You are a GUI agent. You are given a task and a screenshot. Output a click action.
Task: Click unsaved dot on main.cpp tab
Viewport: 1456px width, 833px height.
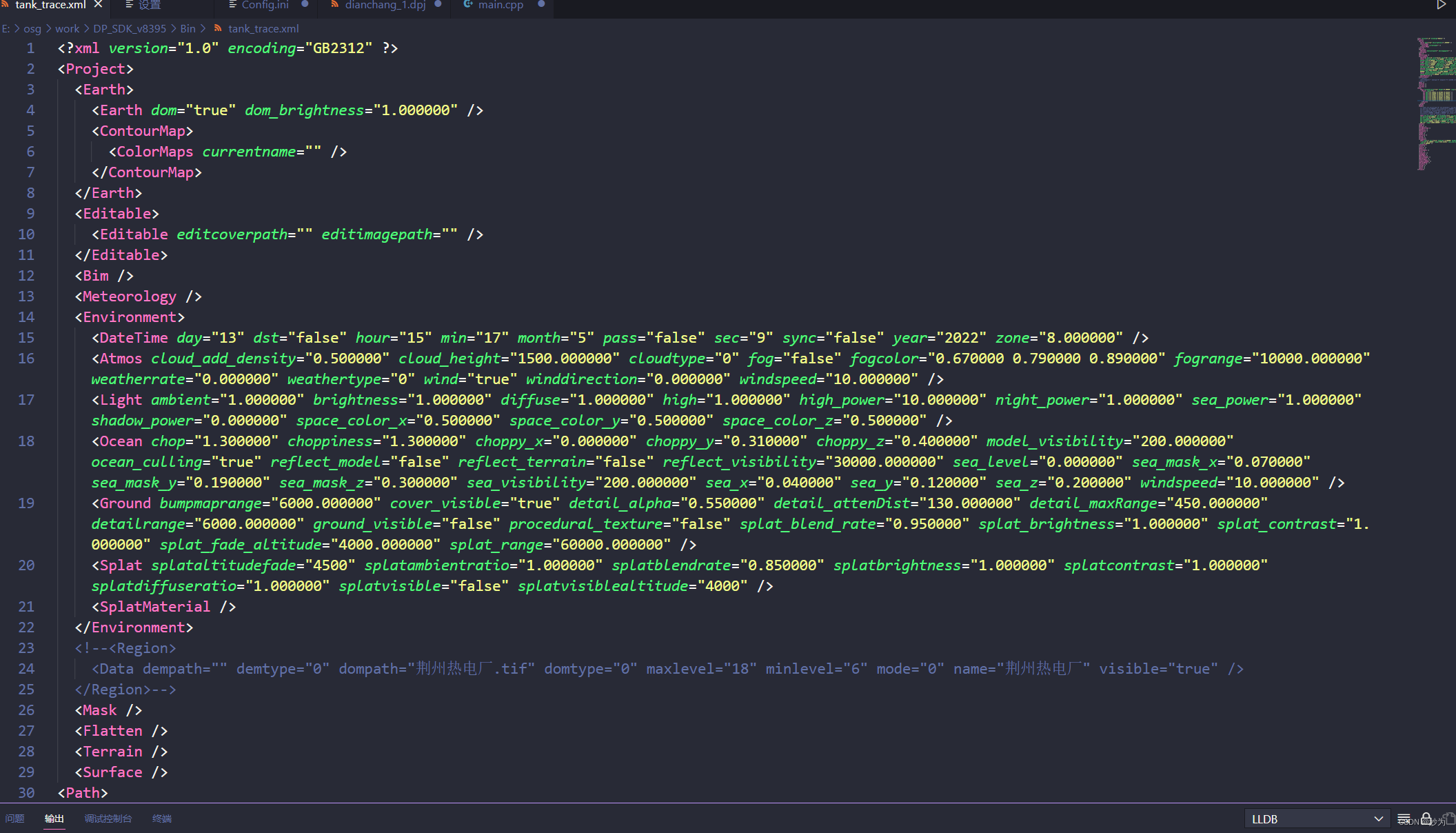click(541, 4)
